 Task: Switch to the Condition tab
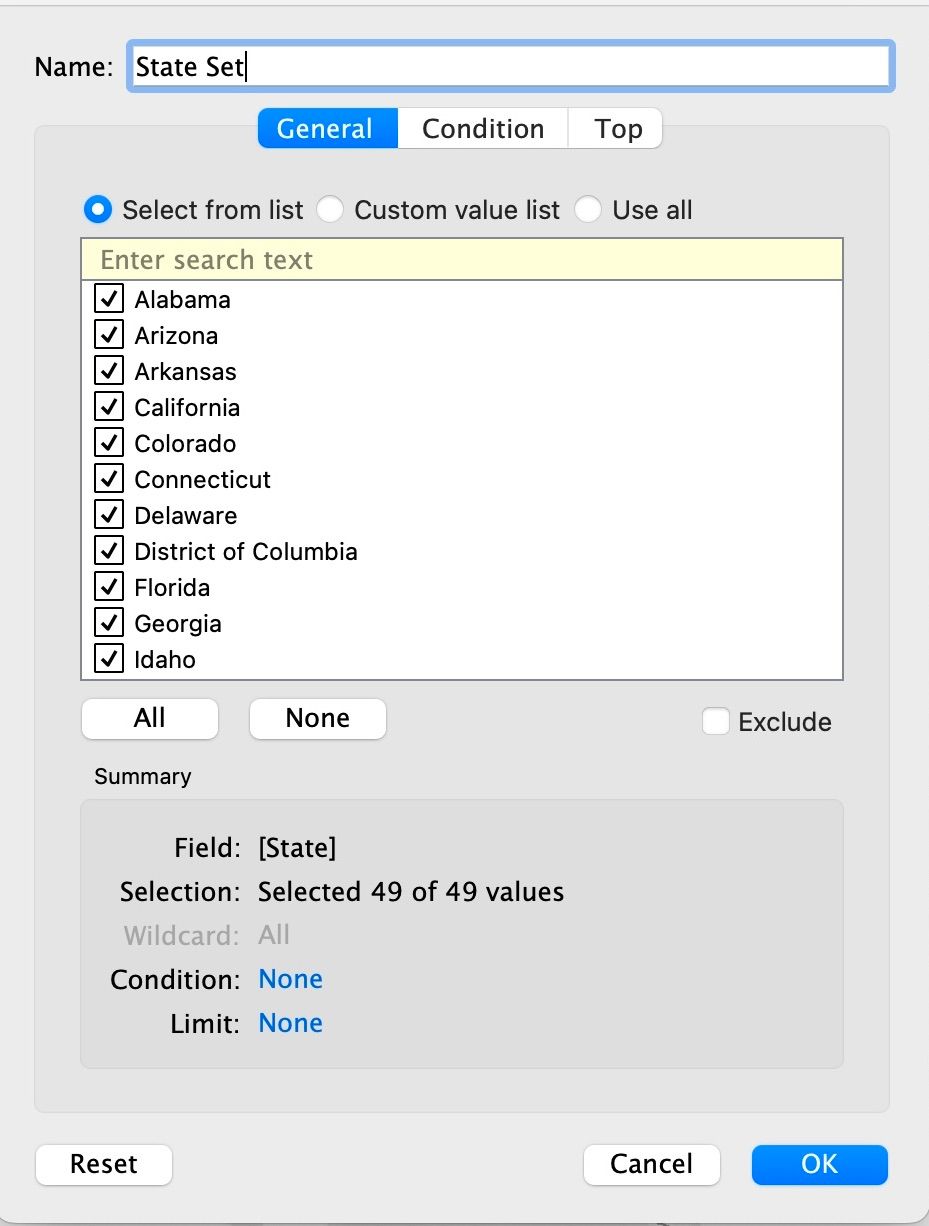coord(483,129)
